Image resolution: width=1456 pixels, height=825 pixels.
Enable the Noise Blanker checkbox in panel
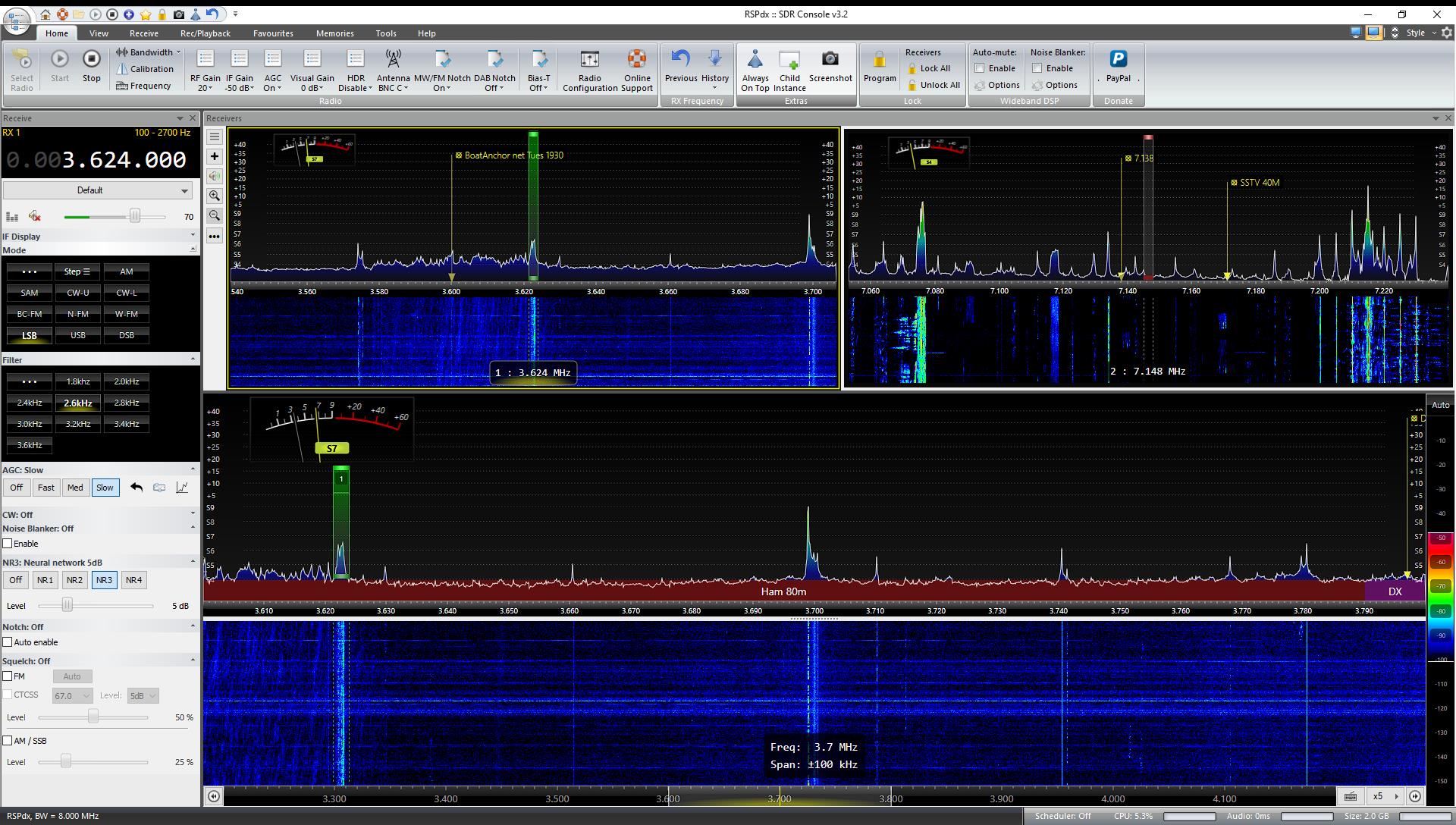coord(8,544)
